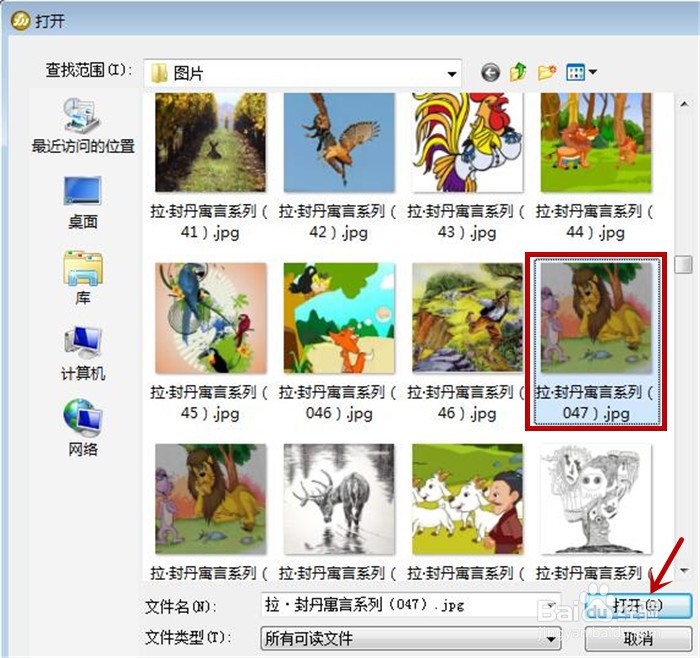Screen dimensions: 700x658
Task: Select thumbnail 拉·封丹寓言系列 (41).jpg
Action: pyautogui.click(x=210, y=142)
